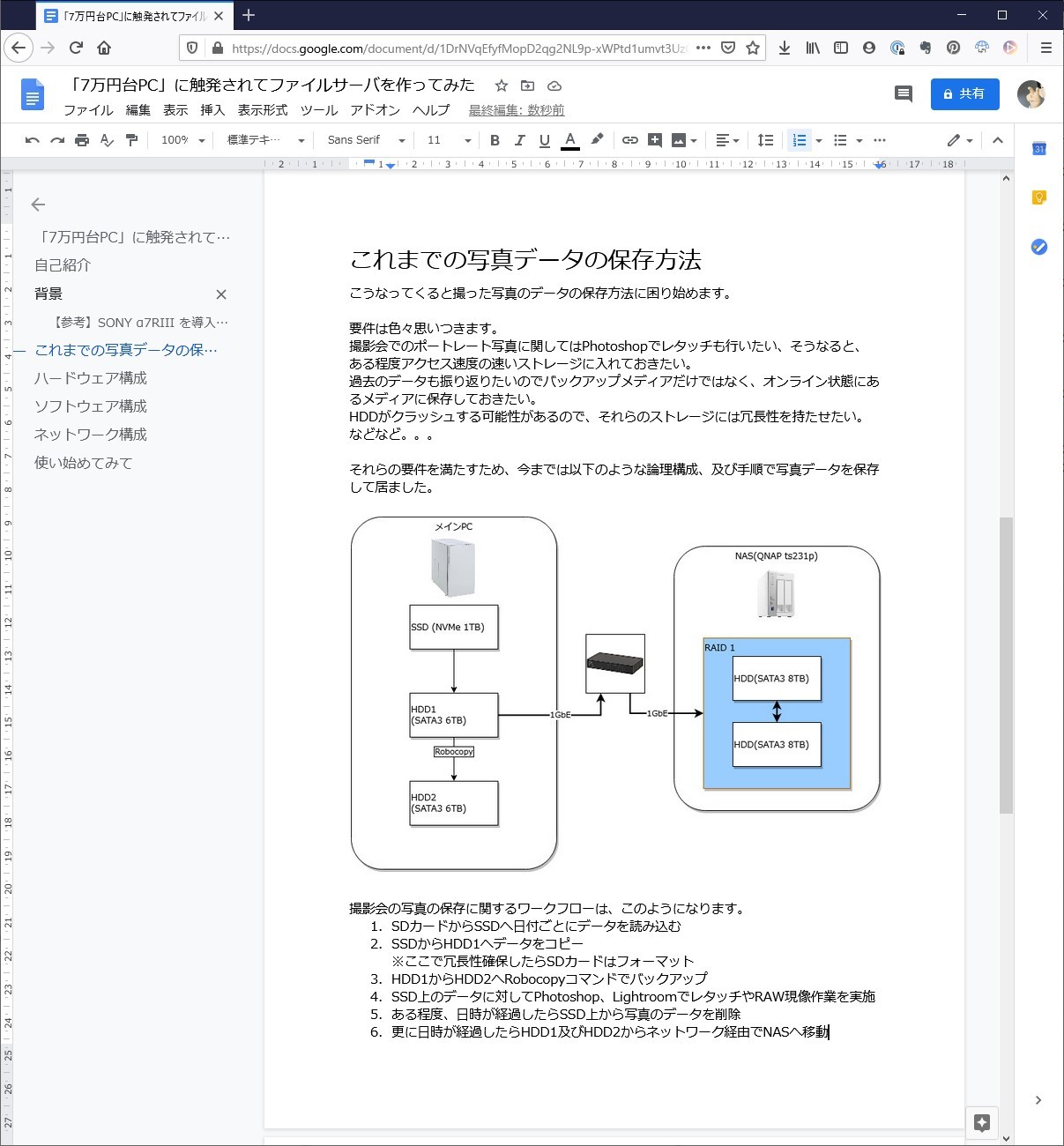The height and width of the screenshot is (1146, 1064).
Task: Check cloud save status icon
Action: (554, 86)
